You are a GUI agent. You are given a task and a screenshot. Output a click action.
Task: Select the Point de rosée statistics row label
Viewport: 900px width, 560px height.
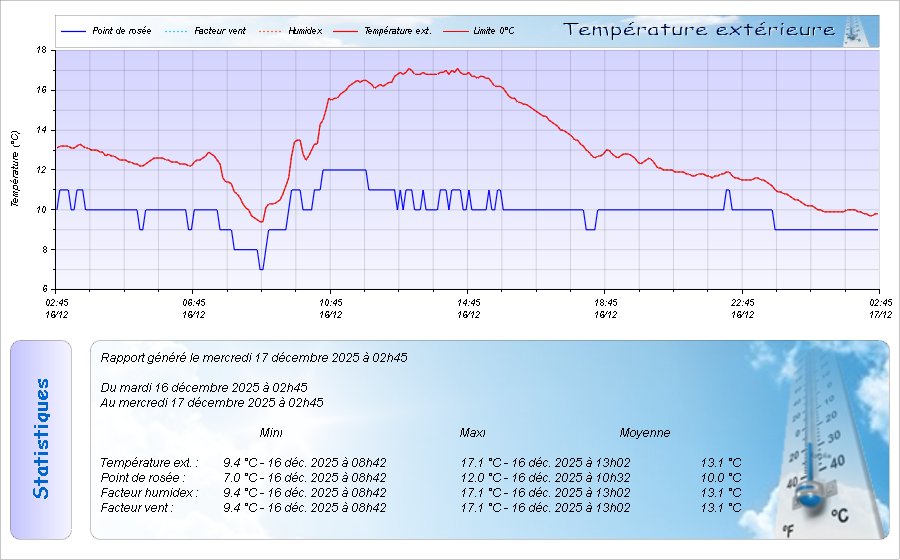(141, 477)
